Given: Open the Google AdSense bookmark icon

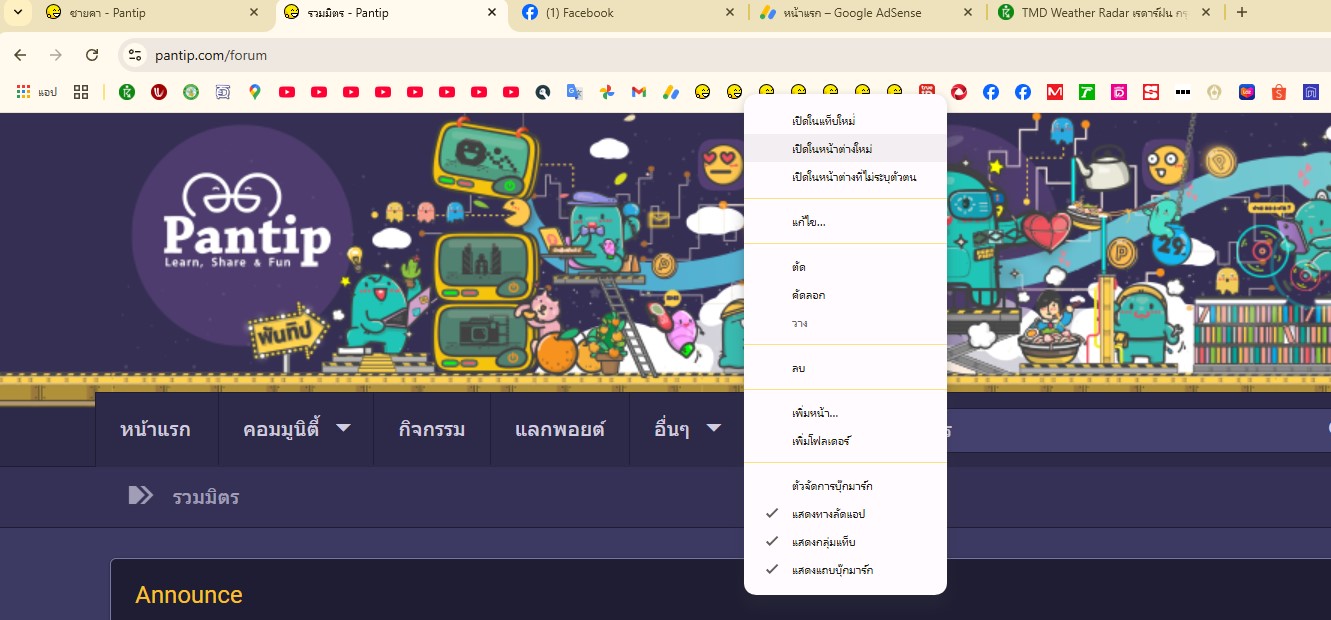Looking at the screenshot, I should click(671, 92).
